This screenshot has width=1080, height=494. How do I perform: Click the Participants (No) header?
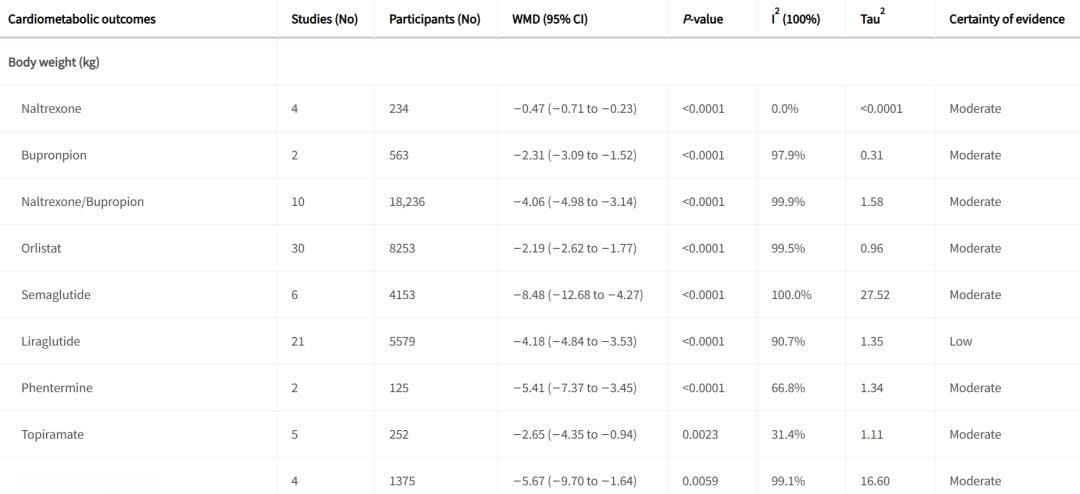(434, 19)
